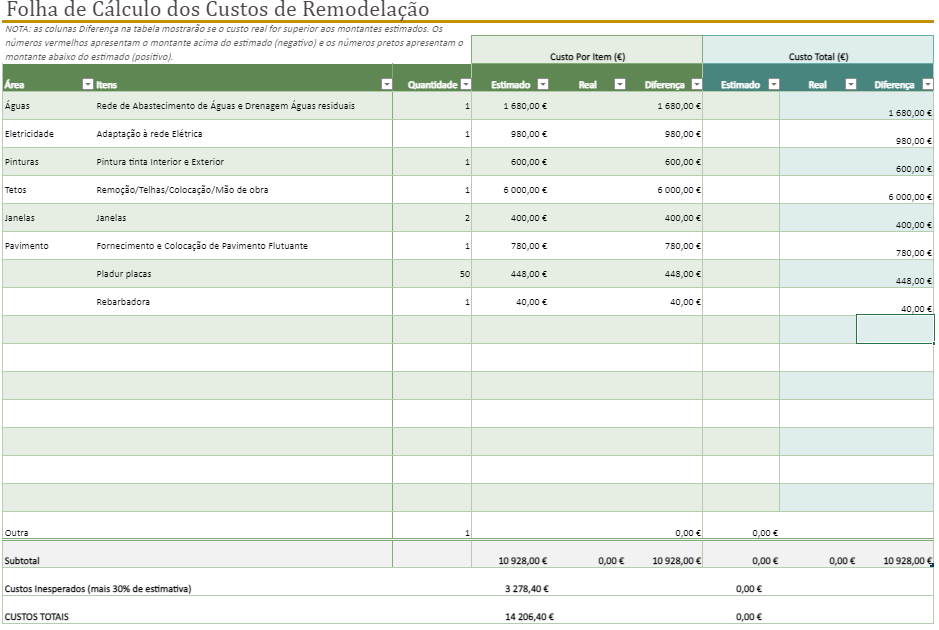Select the Rede de Abastecimento de Águas item cell
Viewport: 939px width, 630px height.
[243, 106]
